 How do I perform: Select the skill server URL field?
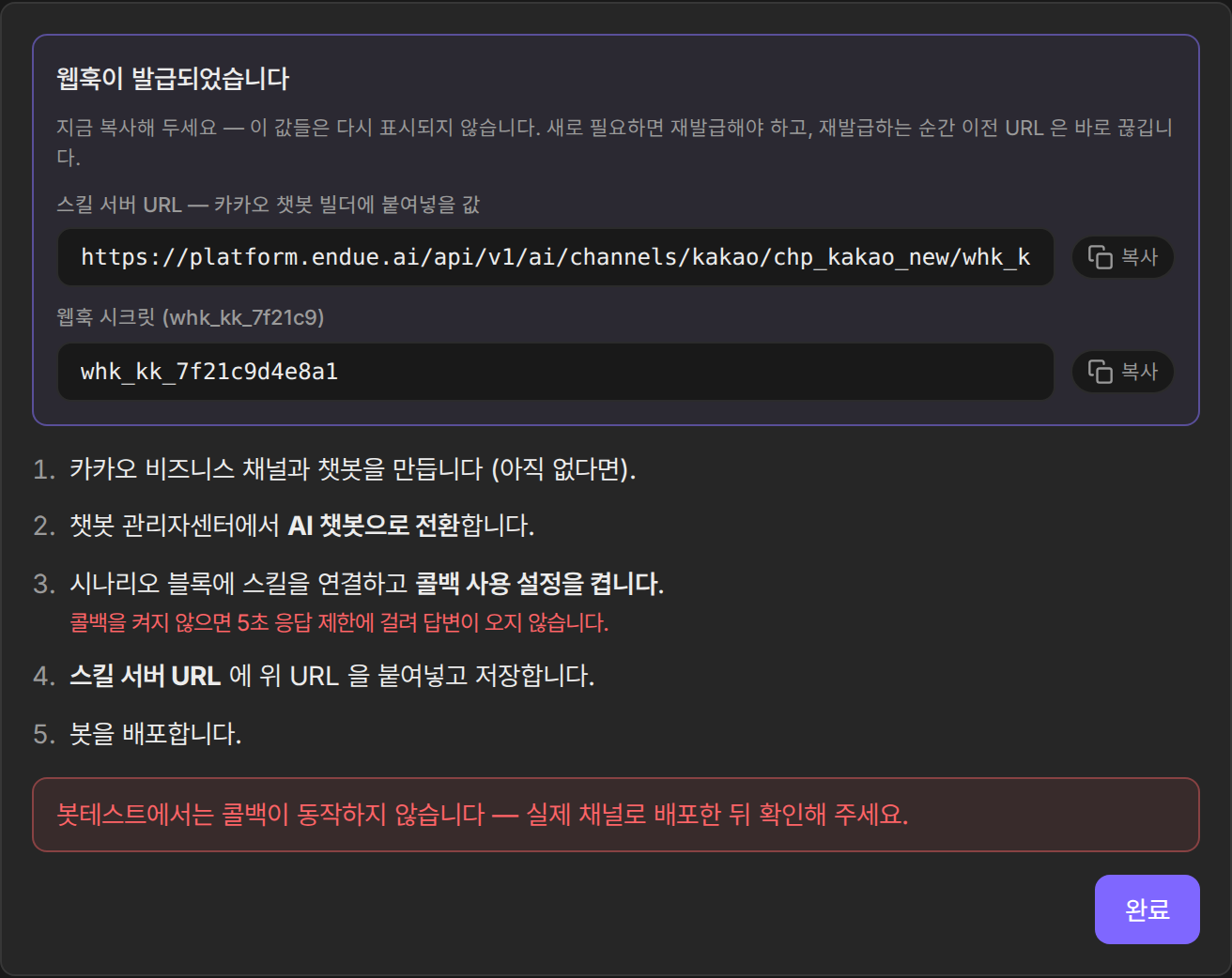(x=555, y=257)
